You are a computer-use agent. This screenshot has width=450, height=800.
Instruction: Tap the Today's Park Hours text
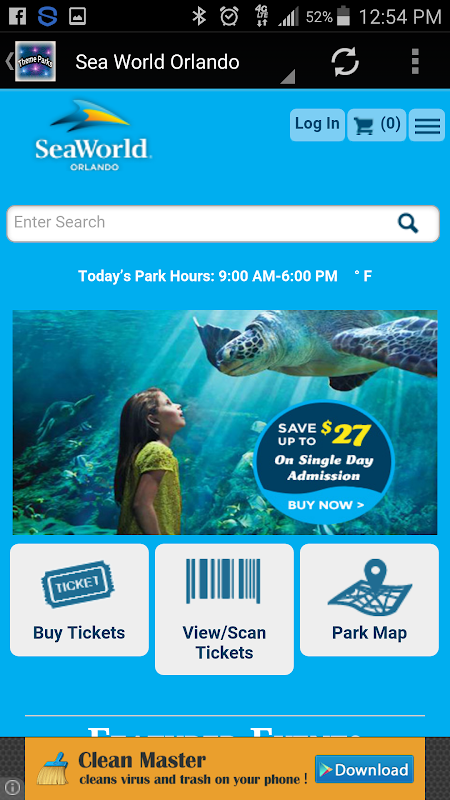(x=208, y=276)
